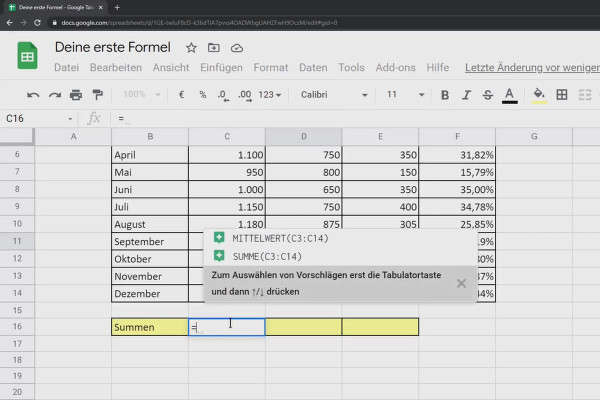The height and width of the screenshot is (400, 600).
Task: Toggle strikethrough formatting
Action: 488,95
